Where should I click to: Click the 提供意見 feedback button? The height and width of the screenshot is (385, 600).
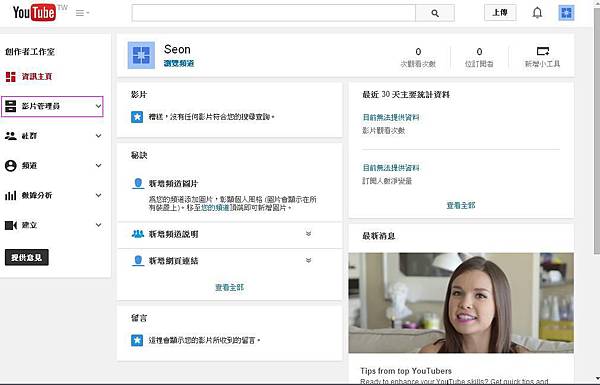click(27, 258)
